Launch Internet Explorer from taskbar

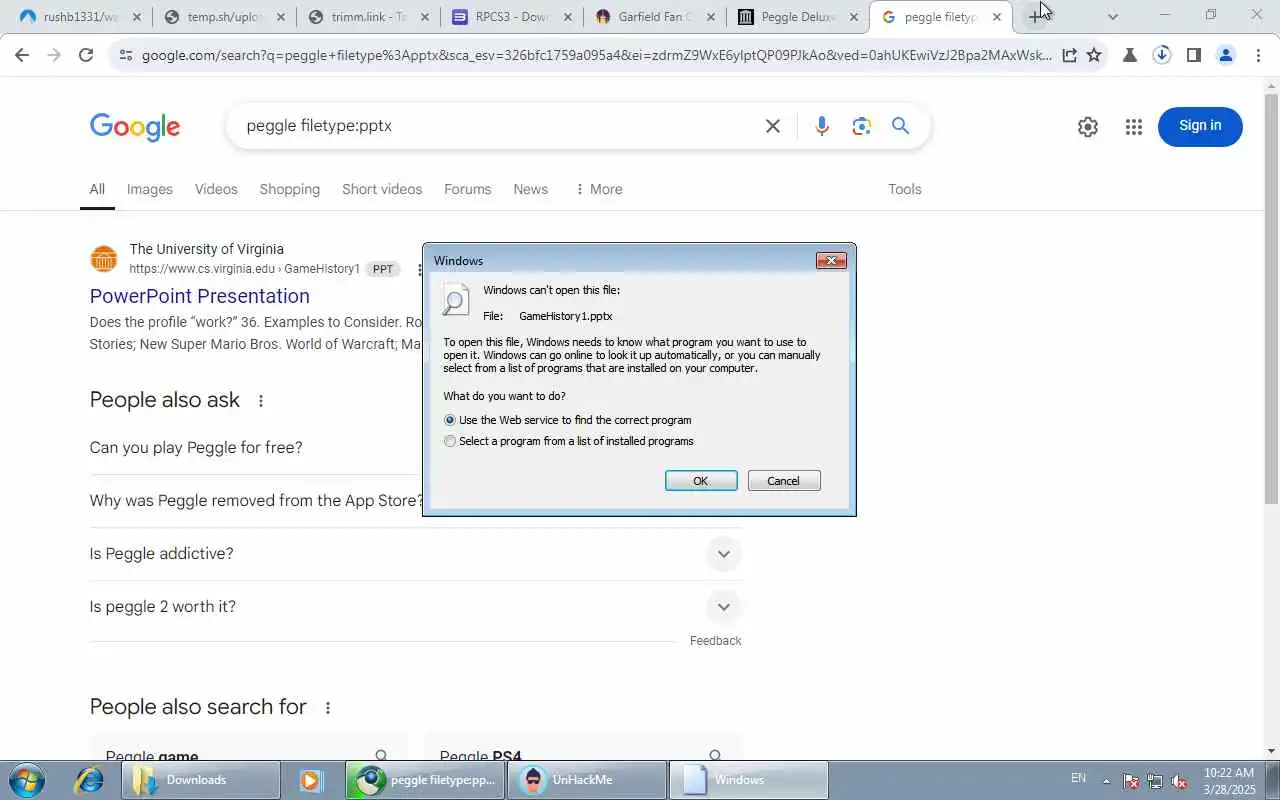pos(89,780)
